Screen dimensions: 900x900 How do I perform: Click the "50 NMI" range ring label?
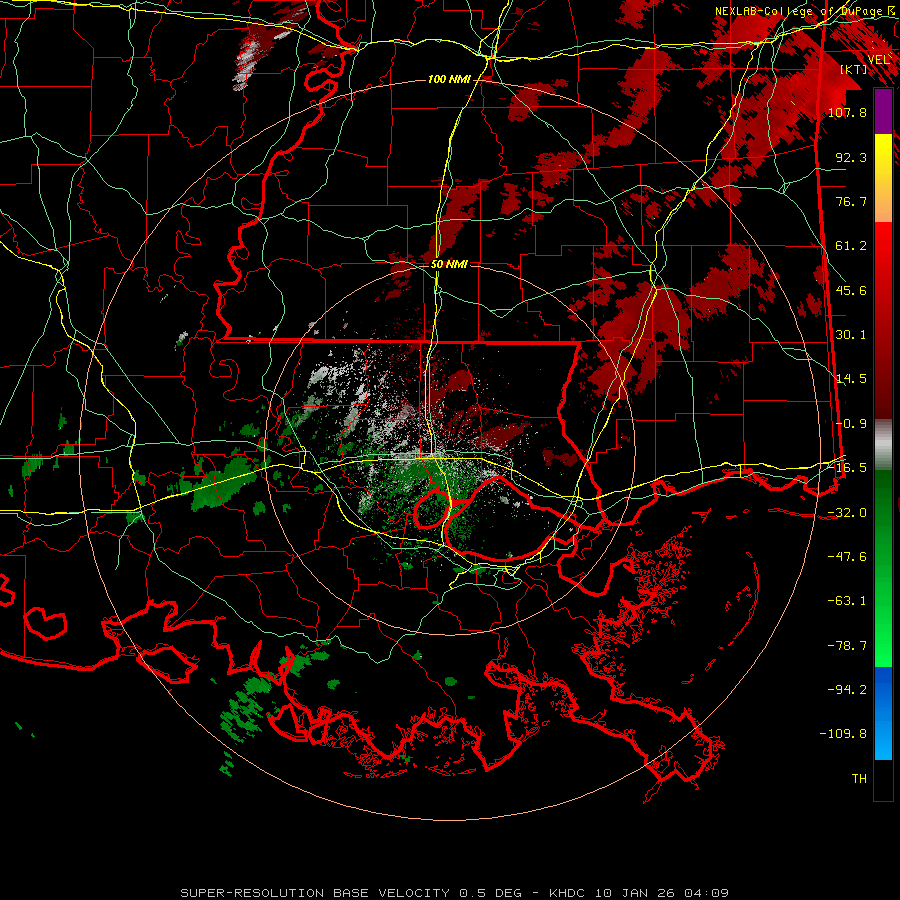(x=449, y=264)
